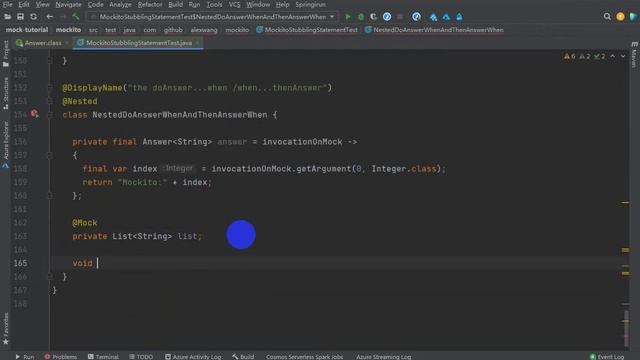Start debugging with the bug icon
Image resolution: width=640 pixels, height=360 pixels.
pos(361,17)
